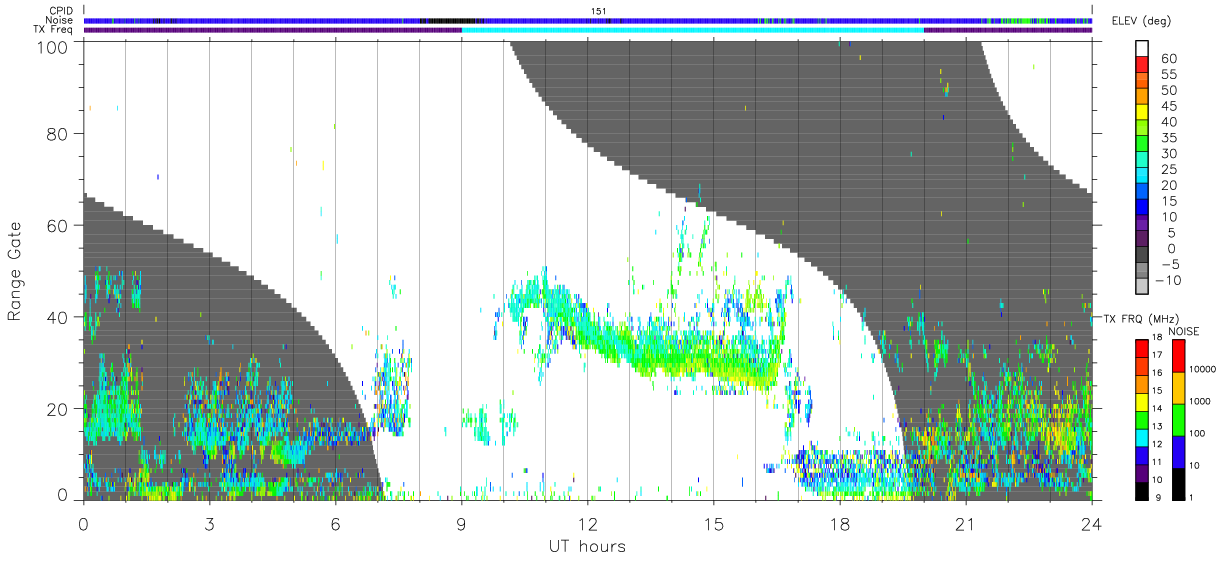Click the 100 tick label on Range Gate axis
Viewport: 1228px width, 567px height.
tap(53, 47)
